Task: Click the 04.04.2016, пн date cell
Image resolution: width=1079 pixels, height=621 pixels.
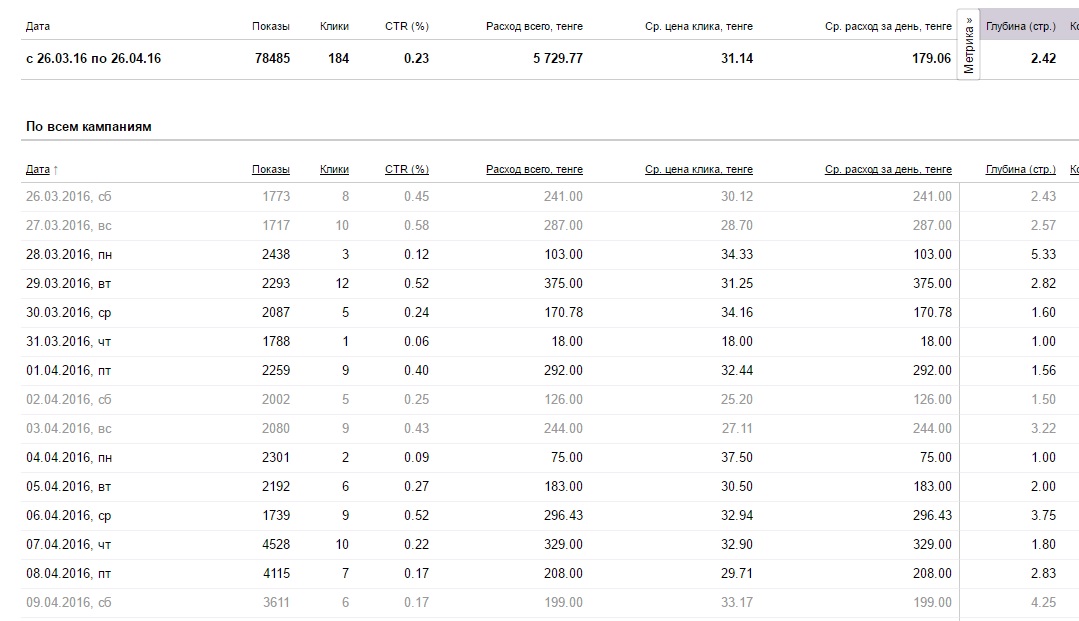Action: [x=69, y=458]
